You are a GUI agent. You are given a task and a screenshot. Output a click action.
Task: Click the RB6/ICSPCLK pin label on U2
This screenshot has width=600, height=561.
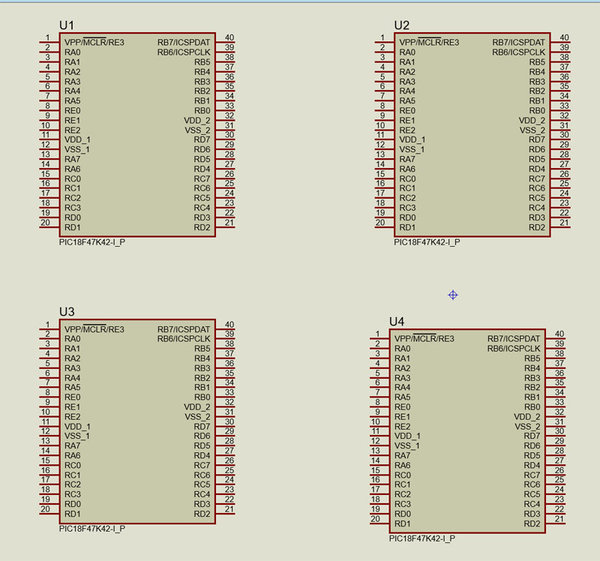[x=519, y=52]
